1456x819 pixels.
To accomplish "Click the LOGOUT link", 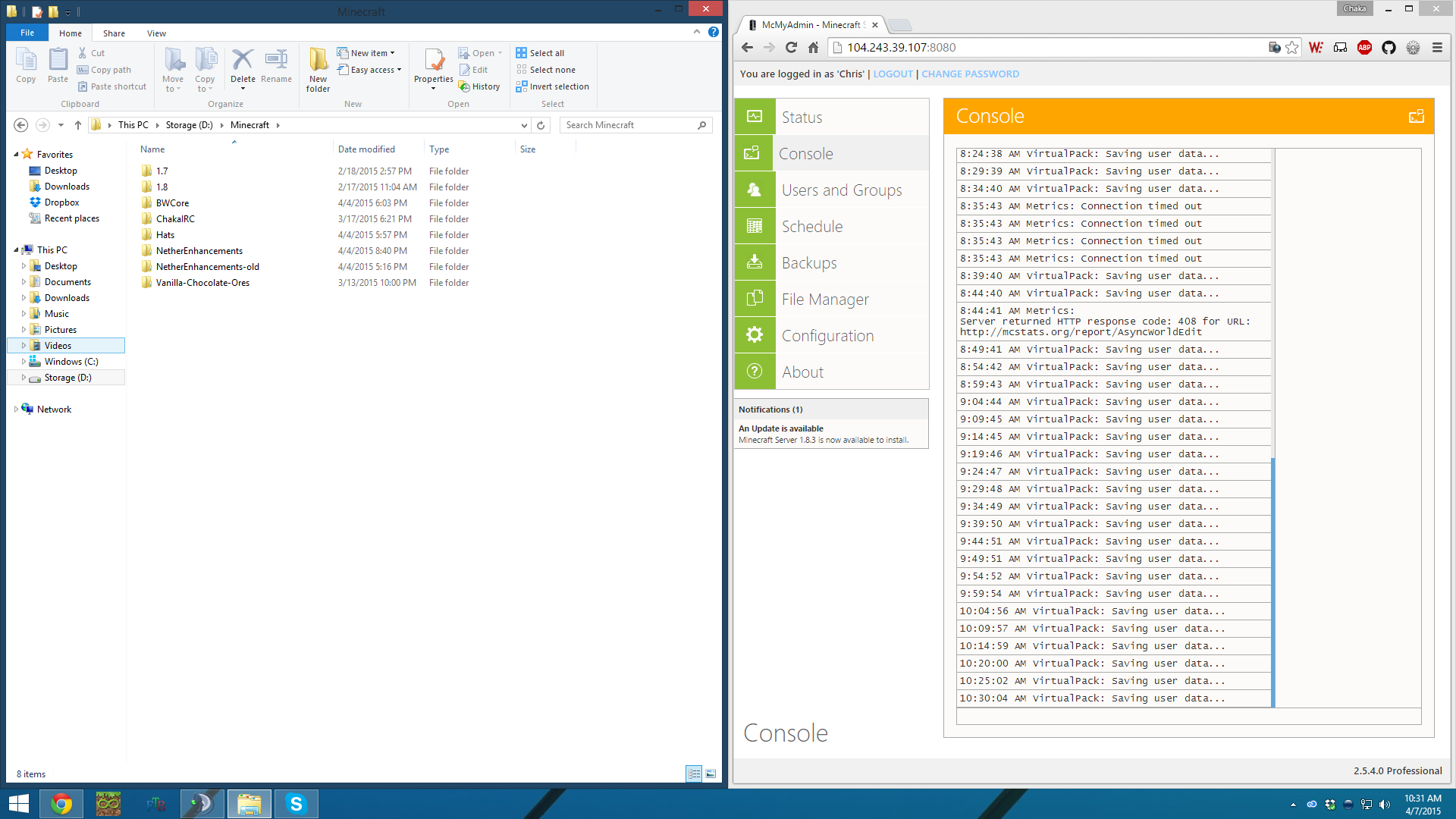I will pyautogui.click(x=893, y=74).
